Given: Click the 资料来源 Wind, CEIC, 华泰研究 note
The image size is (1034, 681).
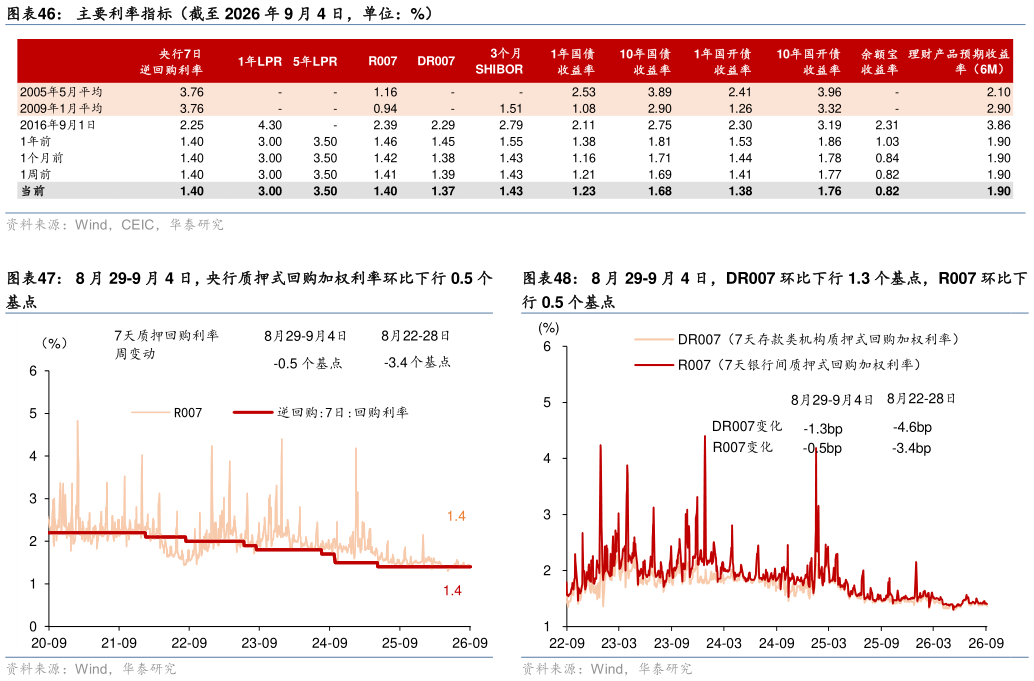Looking at the screenshot, I should point(115,225).
